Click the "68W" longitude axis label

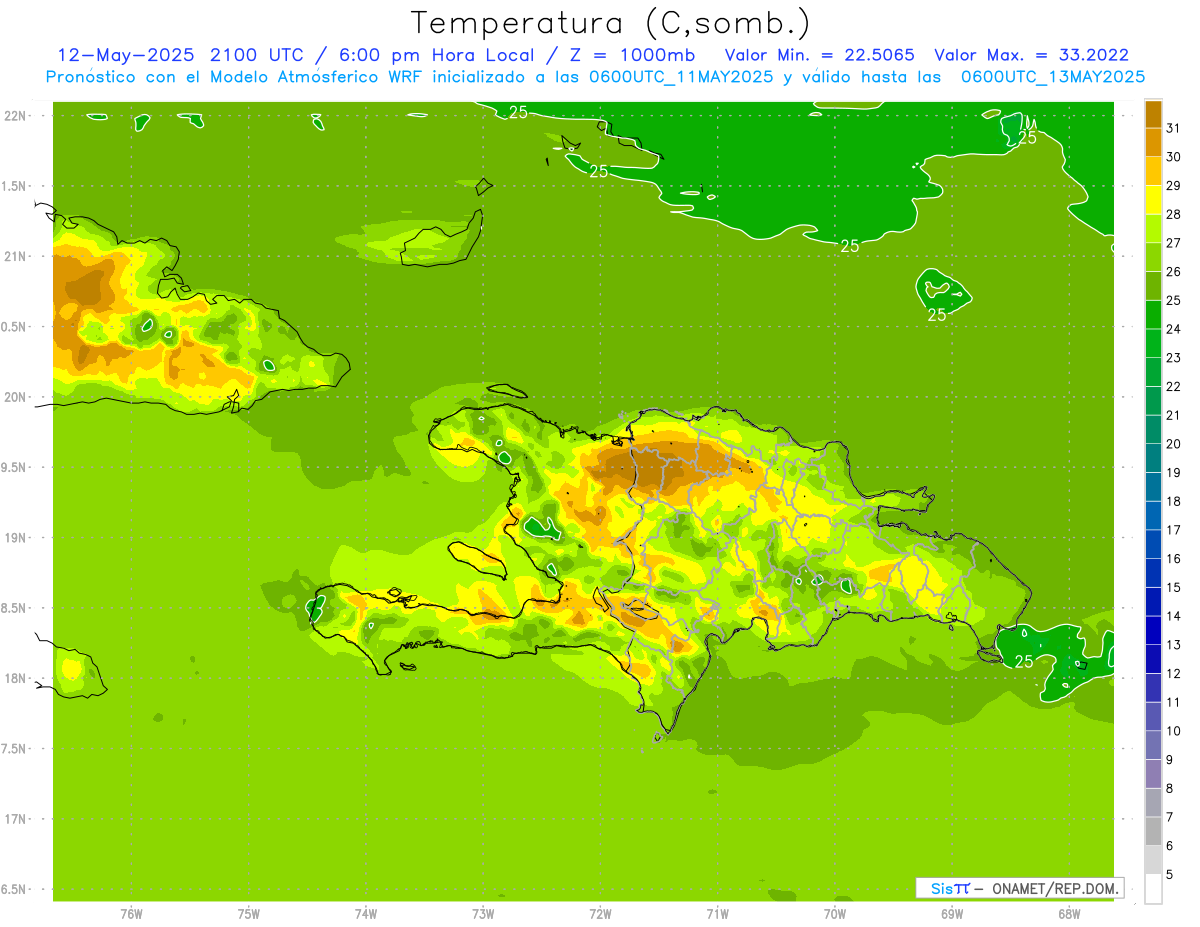click(1069, 913)
